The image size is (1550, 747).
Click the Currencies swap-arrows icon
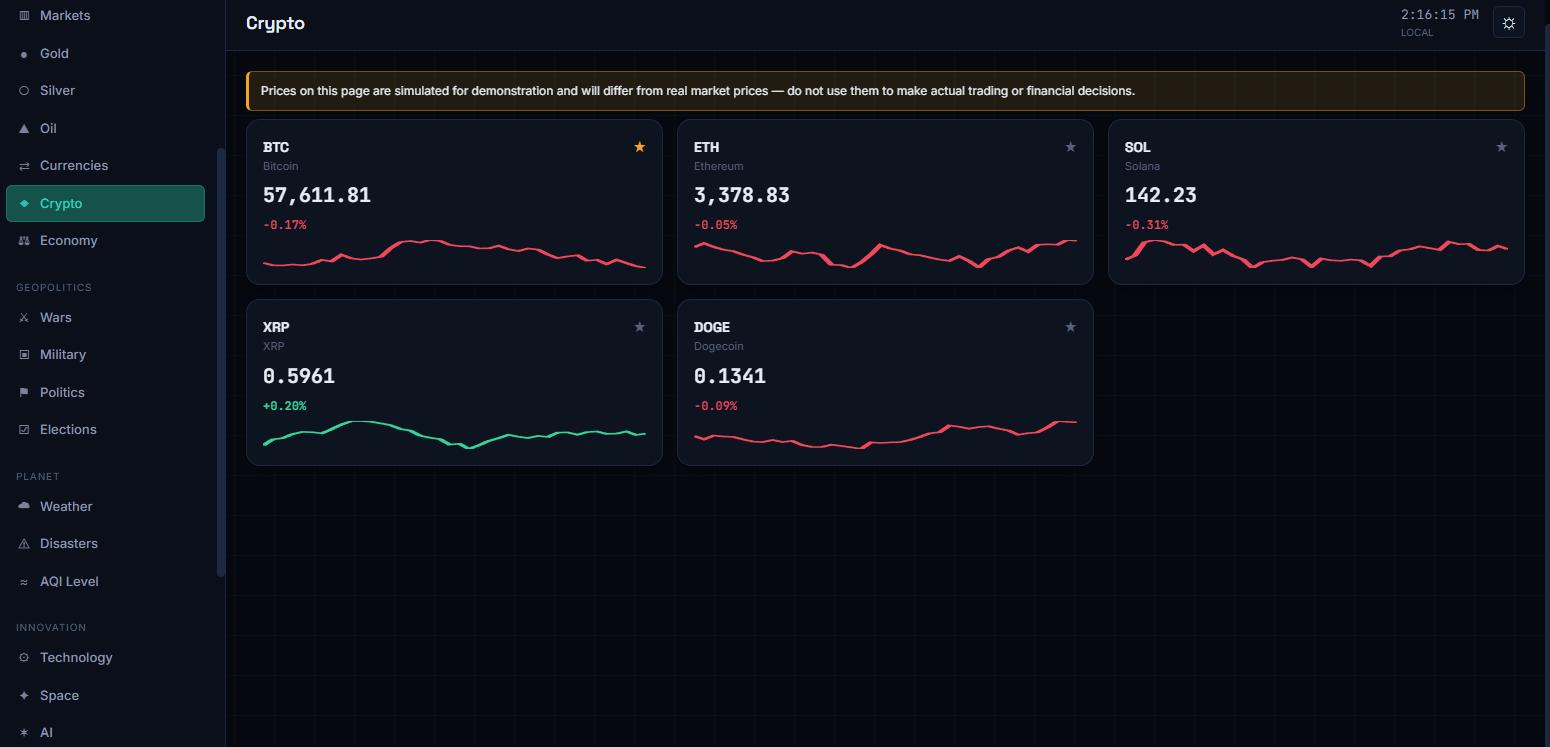coord(24,166)
